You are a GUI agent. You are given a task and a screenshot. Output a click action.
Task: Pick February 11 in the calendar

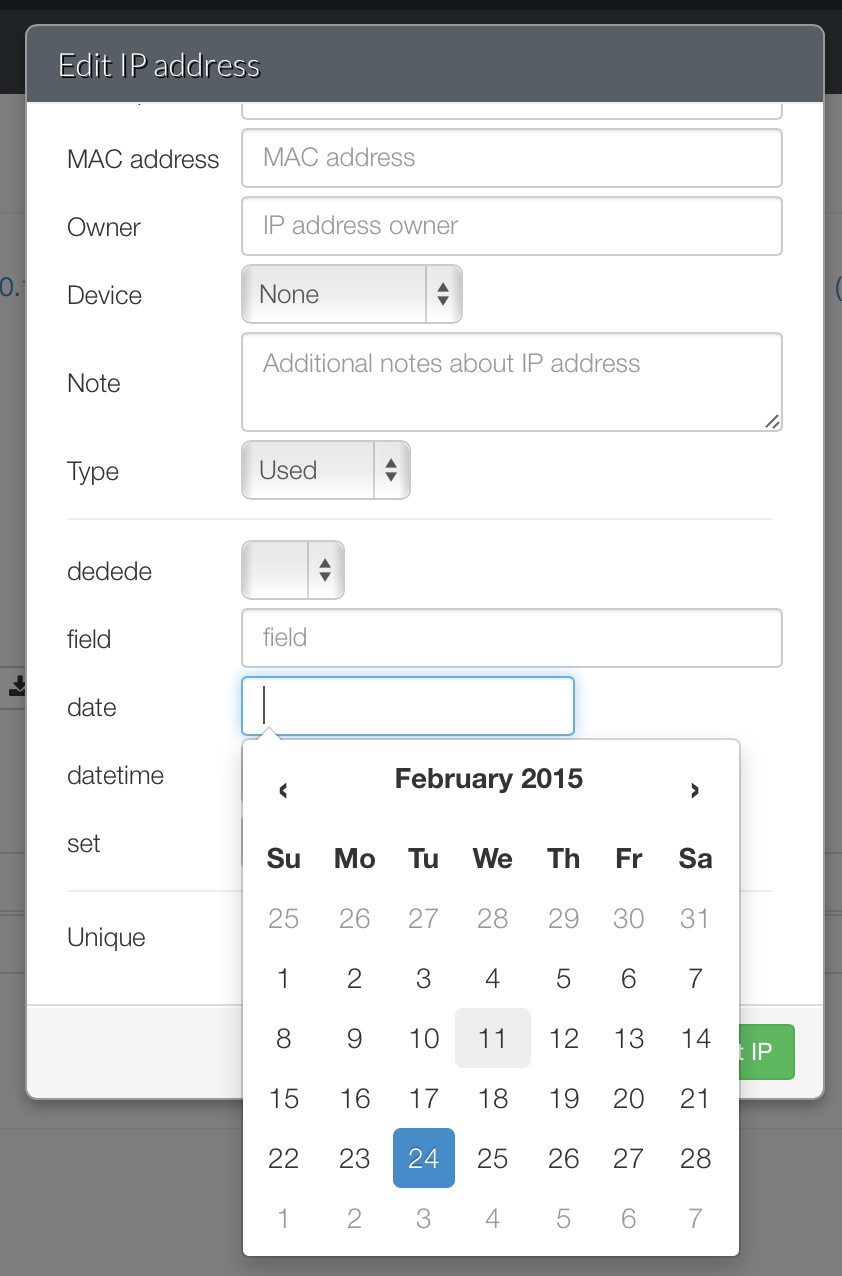(x=492, y=1038)
